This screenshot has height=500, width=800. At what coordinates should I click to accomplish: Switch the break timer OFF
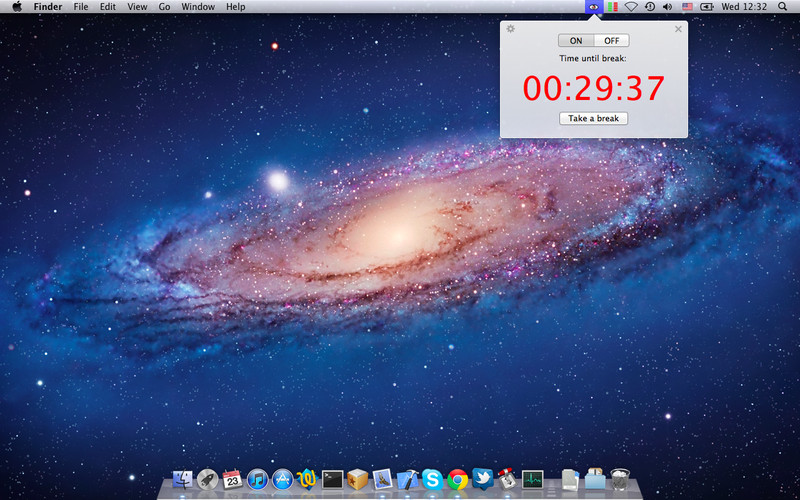611,41
